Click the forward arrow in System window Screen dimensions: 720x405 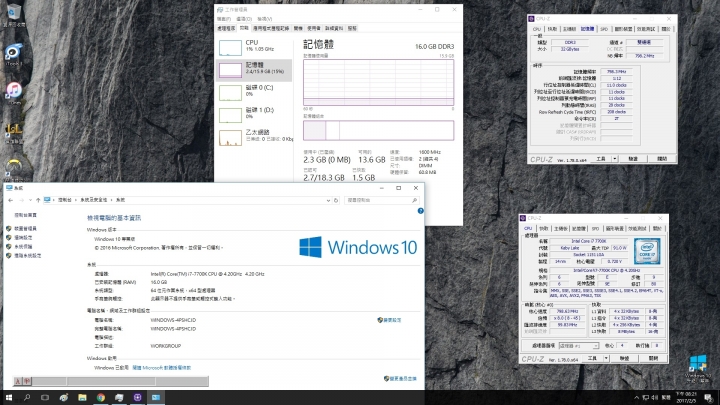click(21, 200)
